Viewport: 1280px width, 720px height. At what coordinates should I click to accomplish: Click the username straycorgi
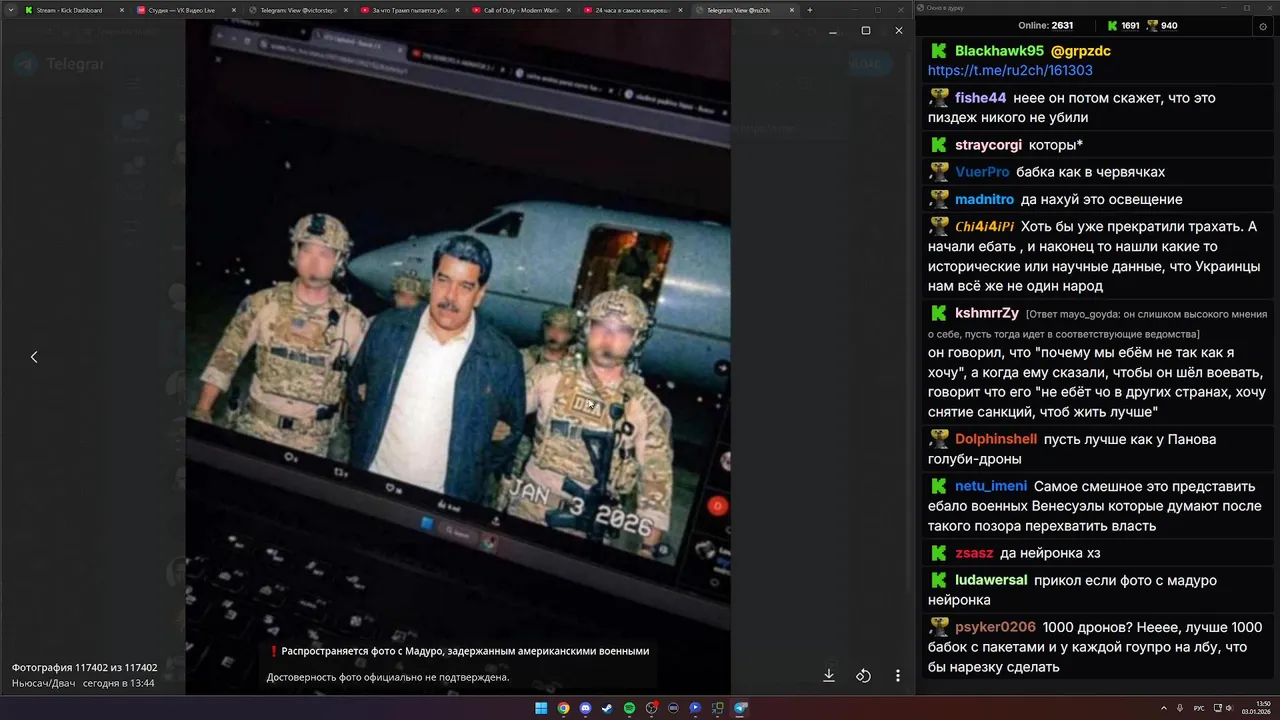(x=989, y=145)
